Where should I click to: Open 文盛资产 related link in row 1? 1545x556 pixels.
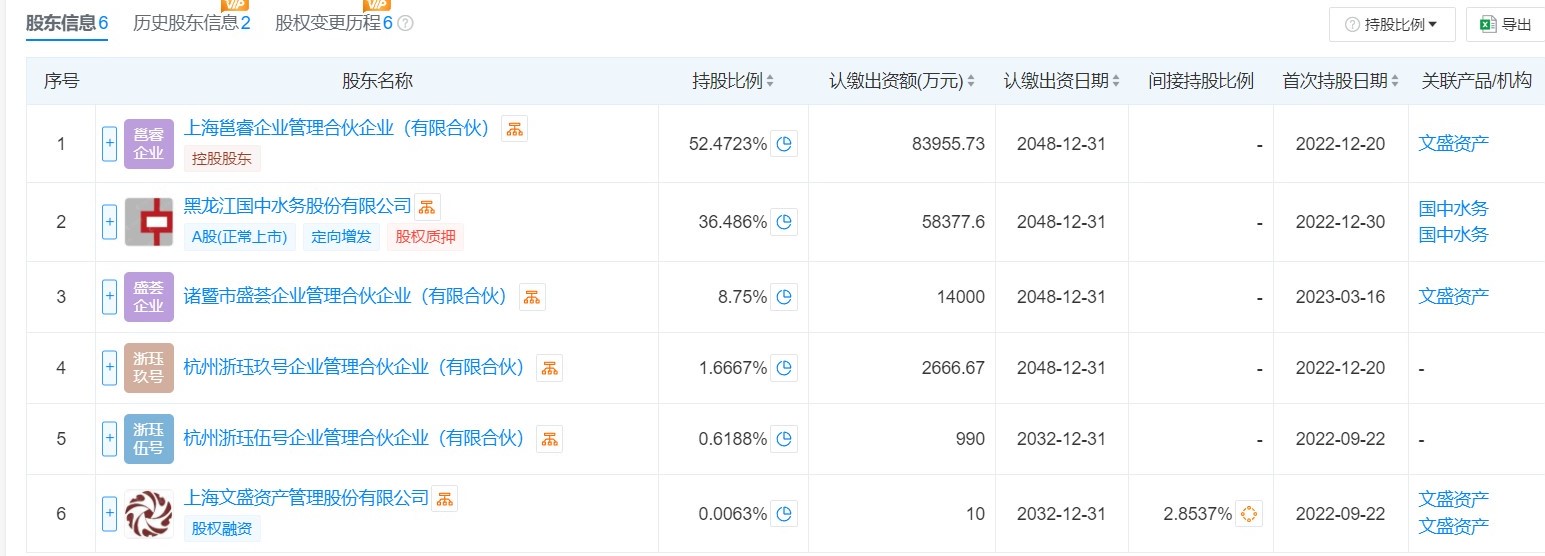pyautogui.click(x=1454, y=144)
